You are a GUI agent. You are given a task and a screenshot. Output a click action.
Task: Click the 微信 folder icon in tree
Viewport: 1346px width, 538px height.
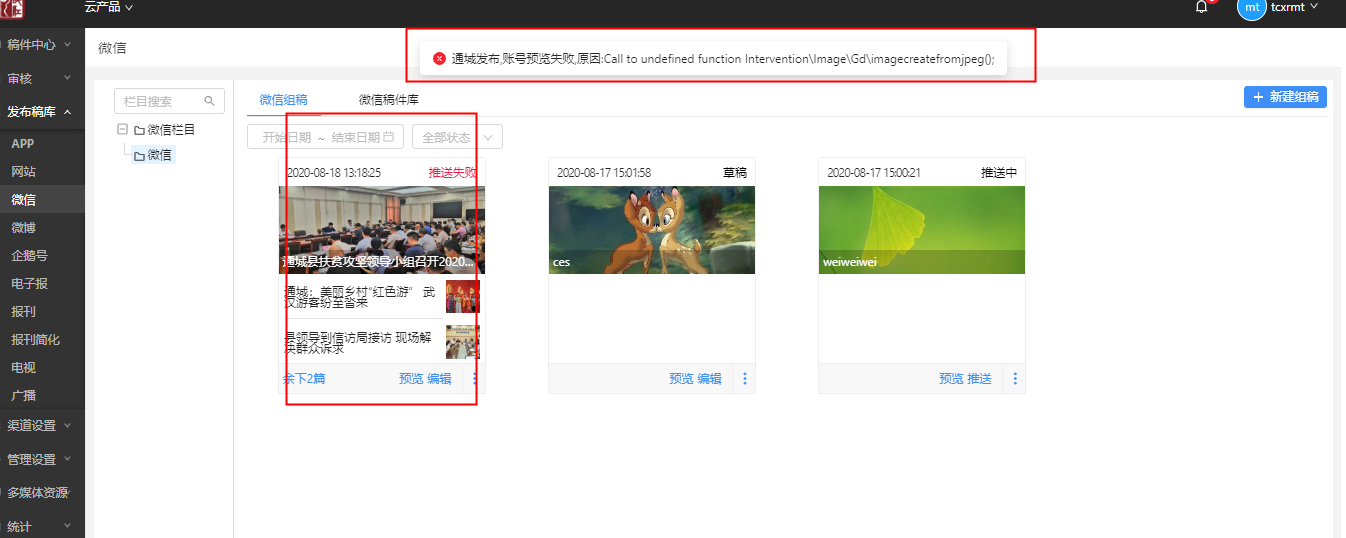139,156
